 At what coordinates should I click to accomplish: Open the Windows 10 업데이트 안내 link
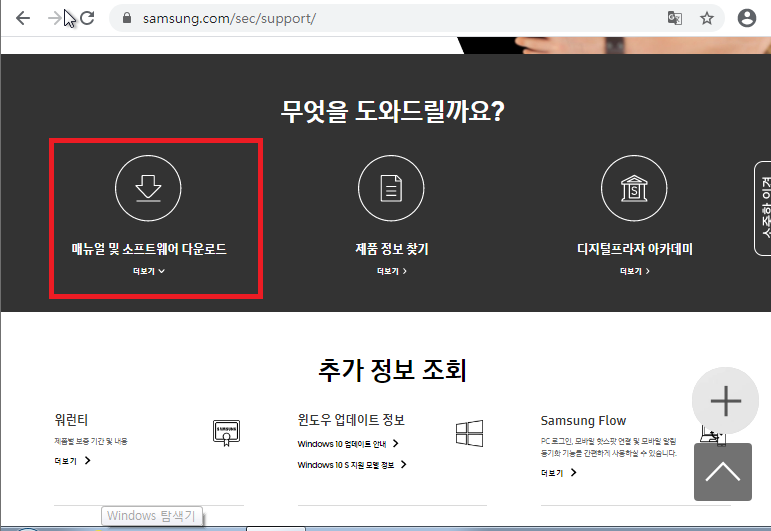pyautogui.click(x=347, y=443)
